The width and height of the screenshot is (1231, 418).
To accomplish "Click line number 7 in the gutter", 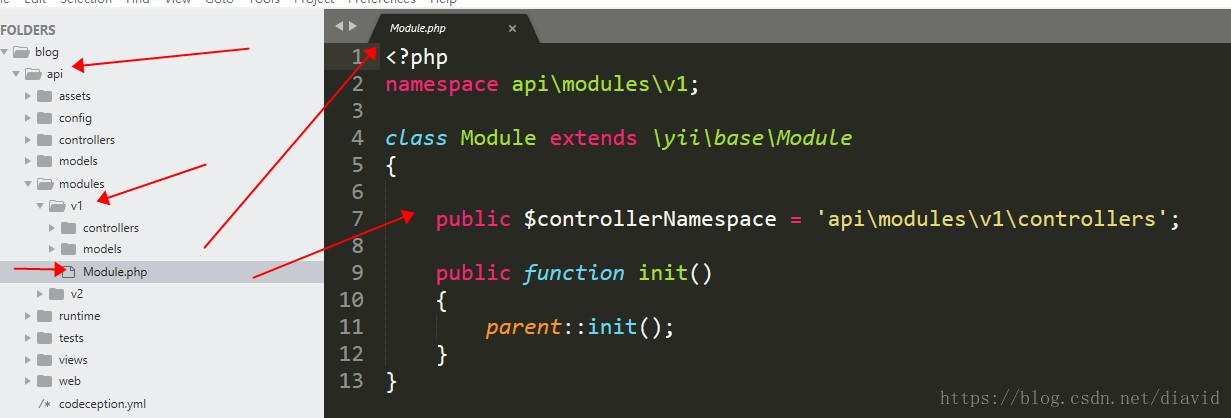I will point(358,218).
